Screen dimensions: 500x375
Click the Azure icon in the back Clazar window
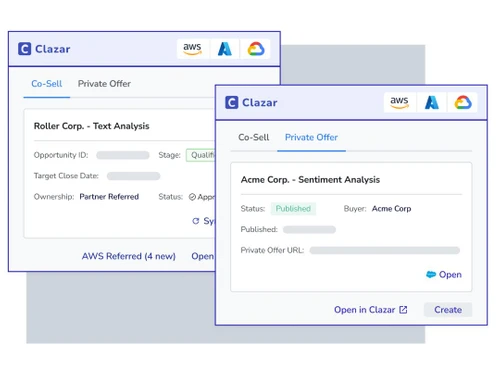pyautogui.click(x=225, y=49)
